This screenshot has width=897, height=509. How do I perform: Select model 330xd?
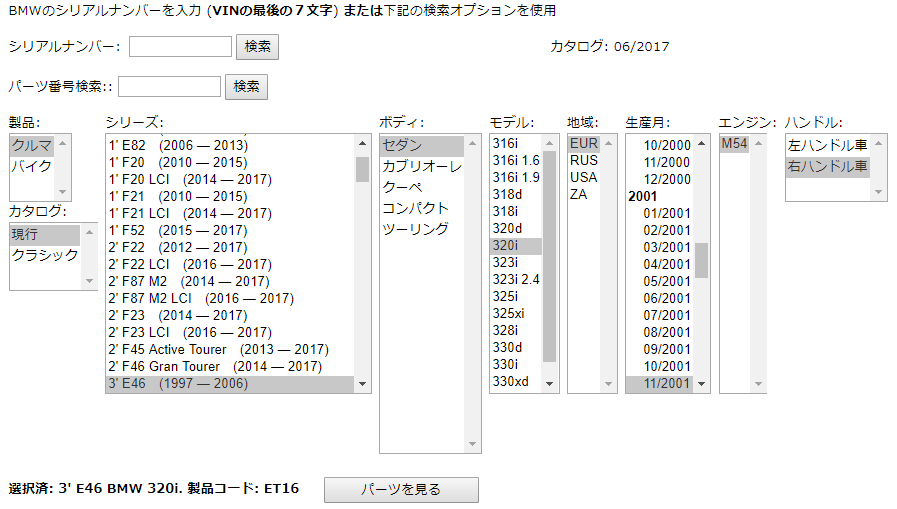(516, 382)
